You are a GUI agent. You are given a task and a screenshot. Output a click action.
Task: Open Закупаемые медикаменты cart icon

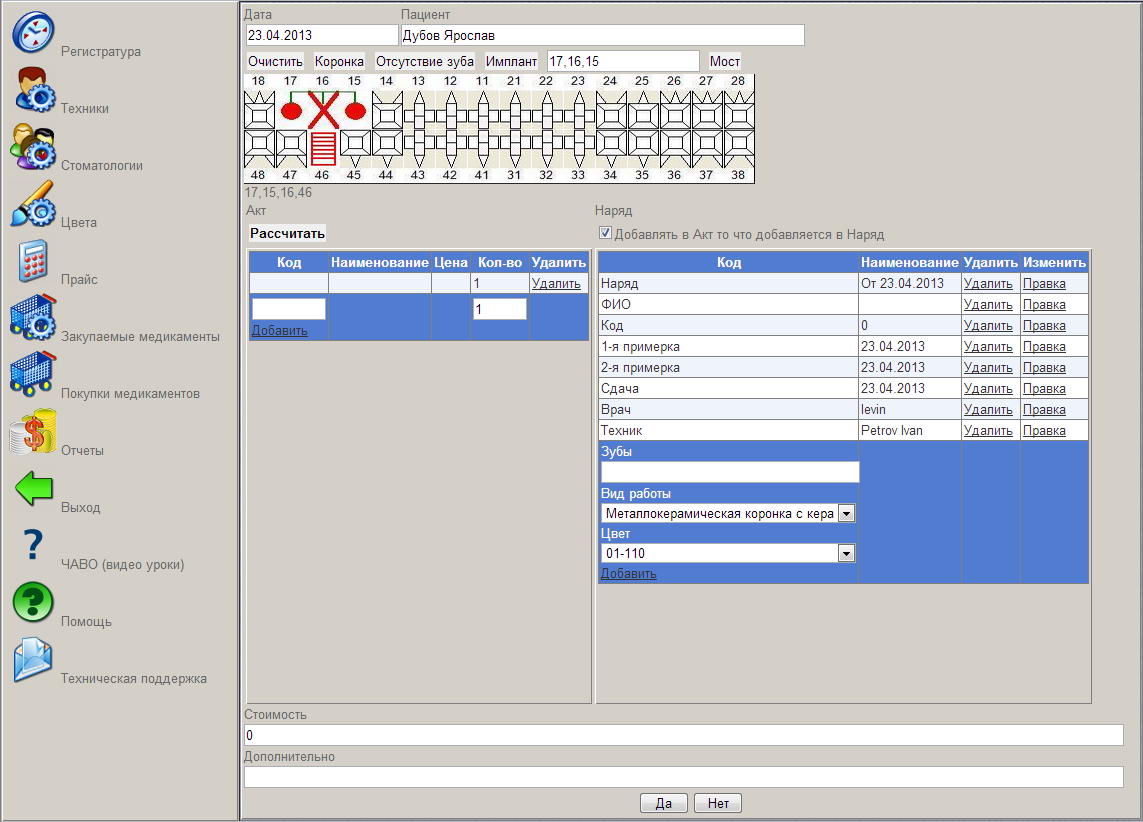tap(33, 318)
